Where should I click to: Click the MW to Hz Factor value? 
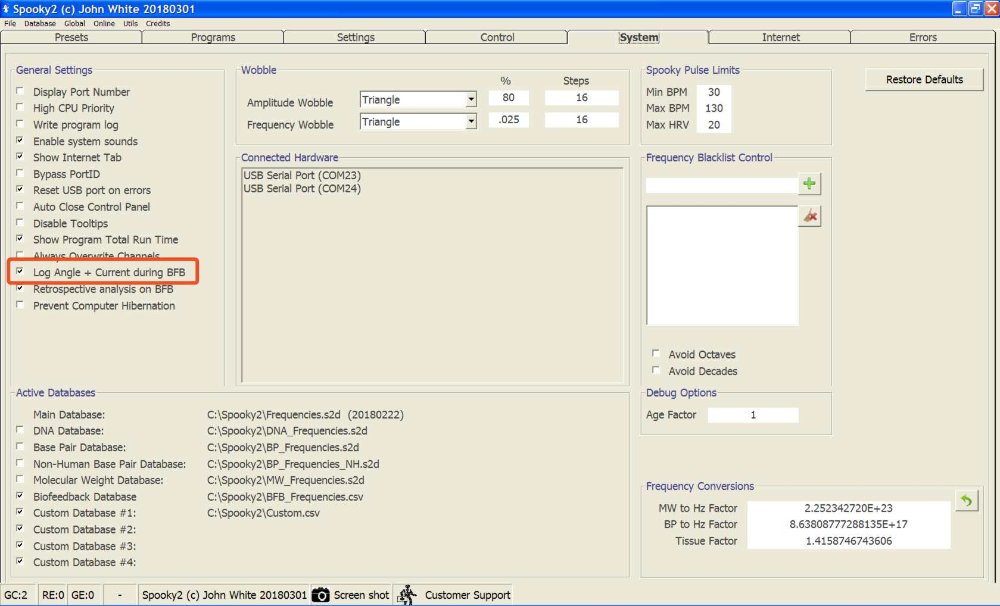(x=848, y=508)
